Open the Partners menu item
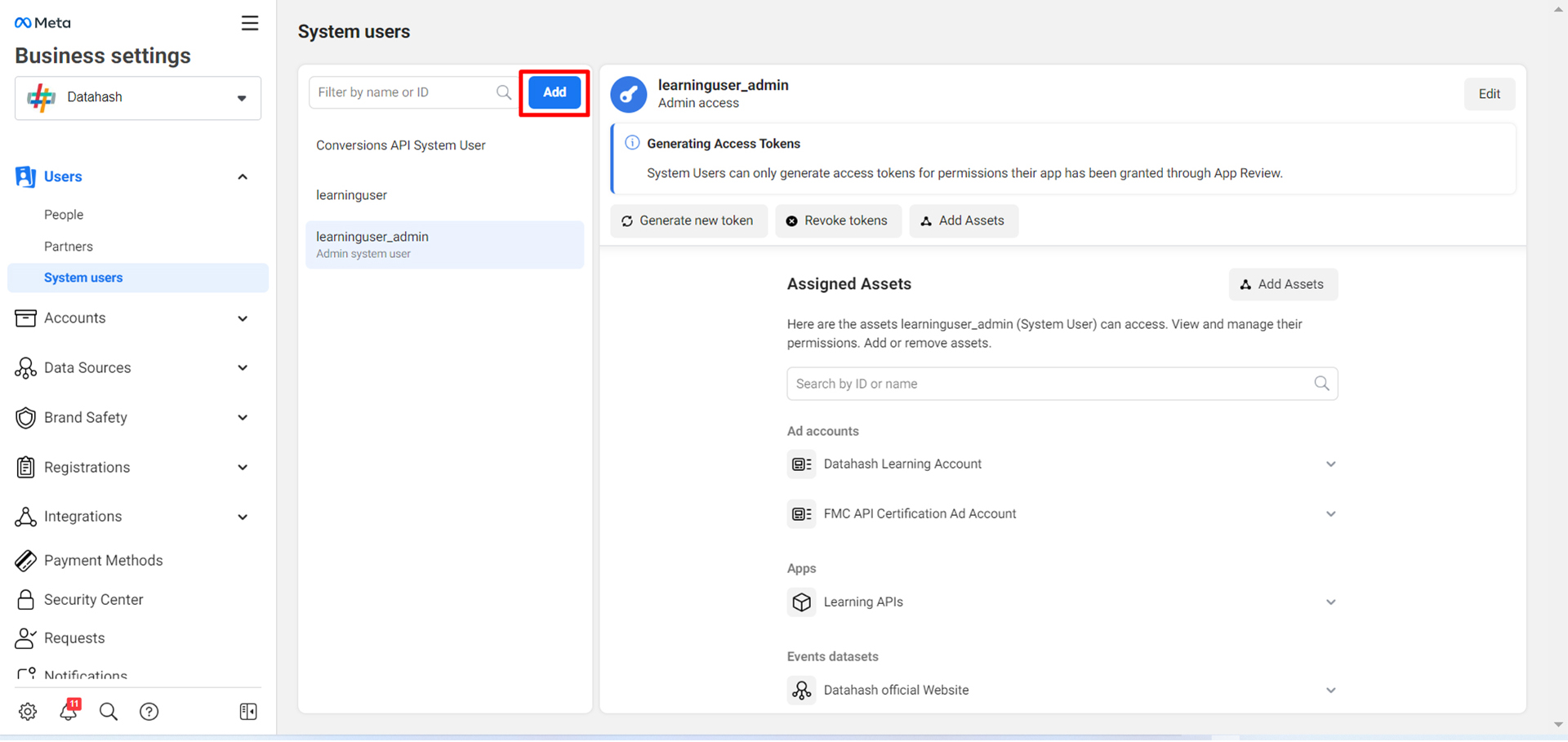 click(69, 247)
